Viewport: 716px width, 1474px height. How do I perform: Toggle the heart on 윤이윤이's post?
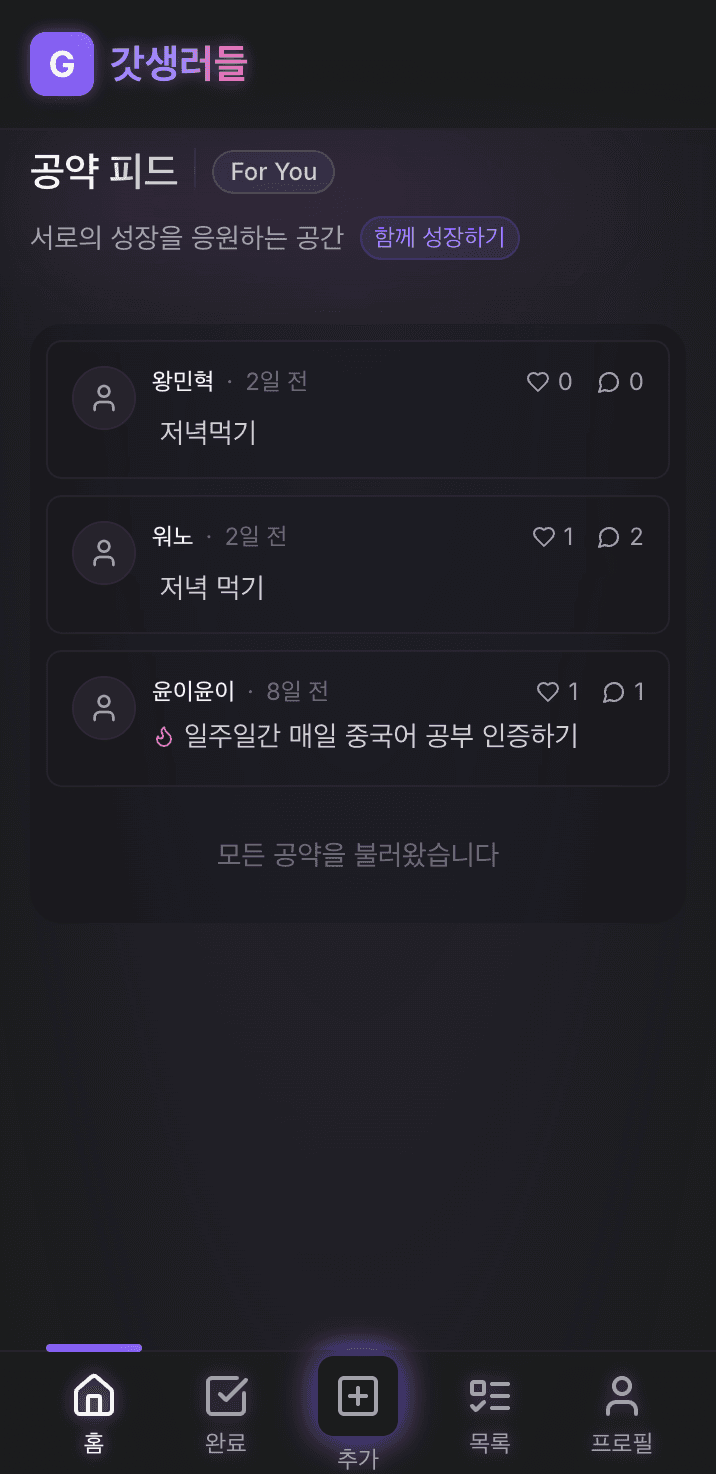click(546, 691)
